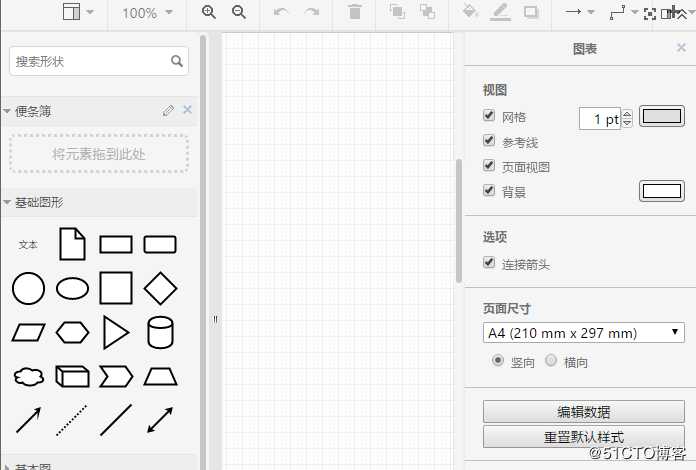The width and height of the screenshot is (696, 470).
Task: Click the grid size 1 pt field
Action: (x=600, y=119)
